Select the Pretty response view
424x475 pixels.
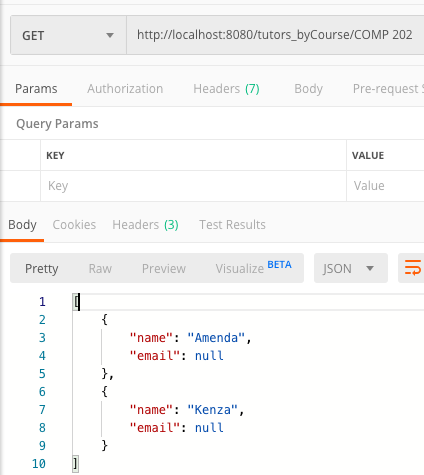point(42,268)
